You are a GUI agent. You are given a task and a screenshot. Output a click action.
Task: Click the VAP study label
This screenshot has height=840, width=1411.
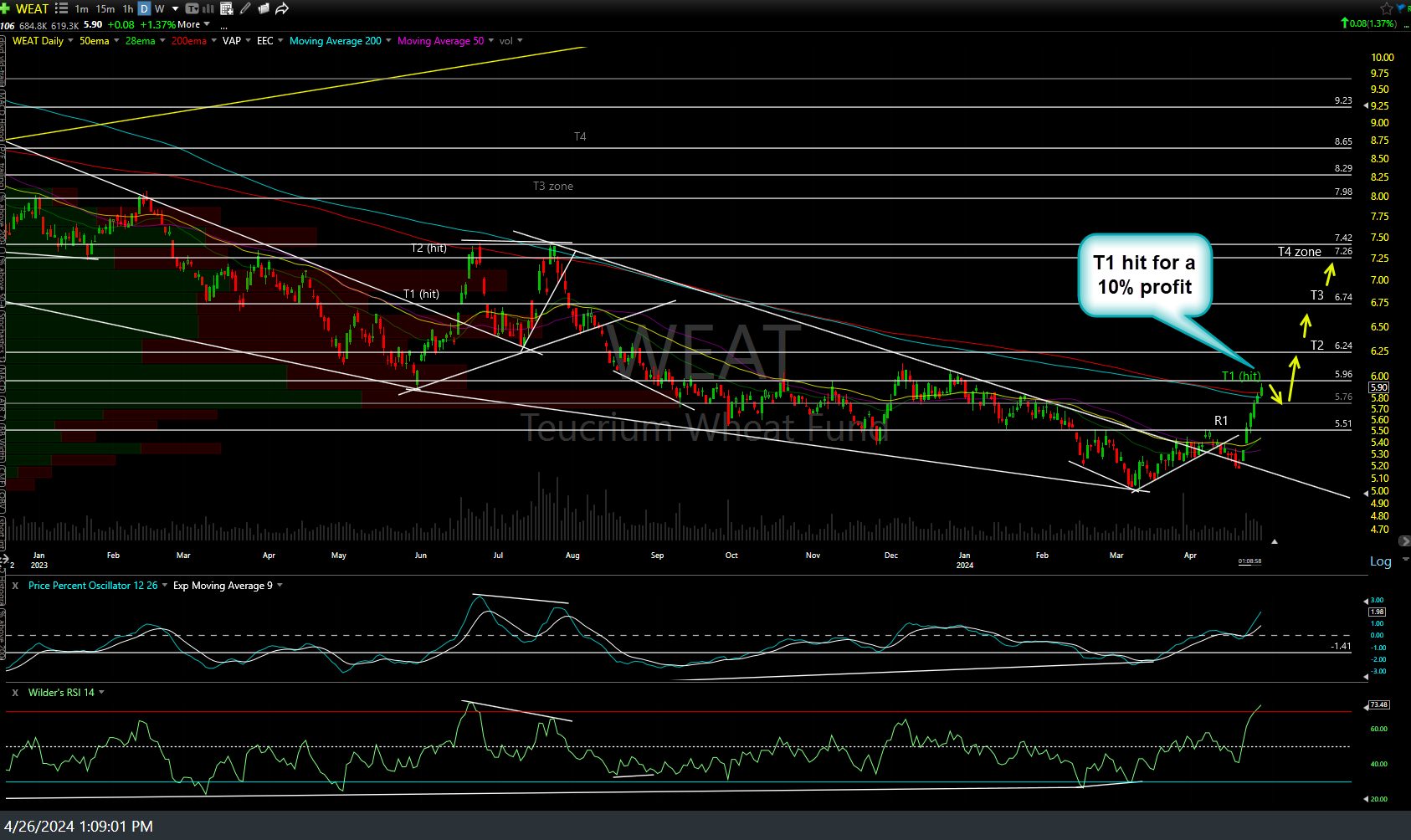coord(232,40)
